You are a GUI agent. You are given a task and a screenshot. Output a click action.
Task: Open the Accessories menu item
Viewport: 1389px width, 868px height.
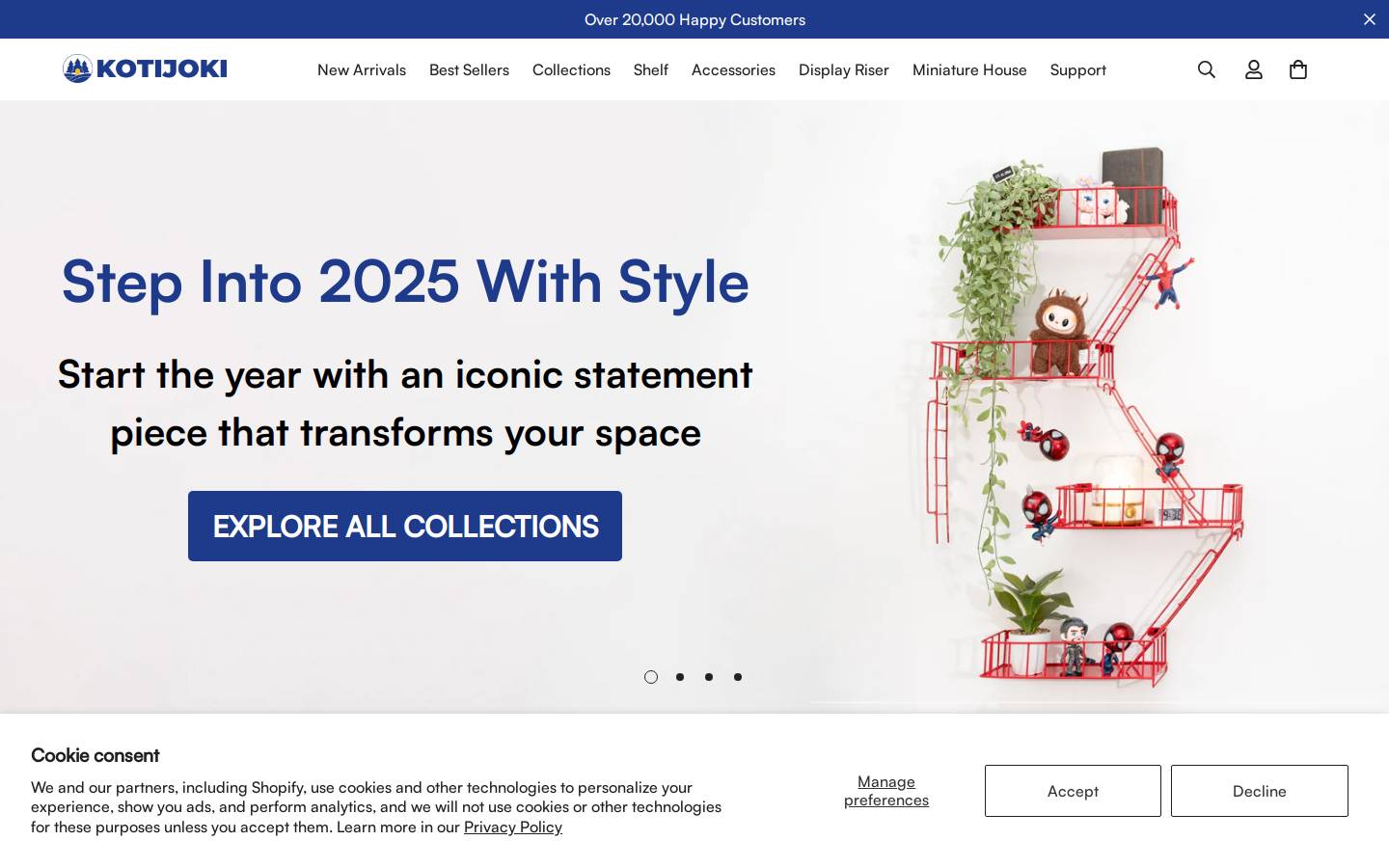733,69
